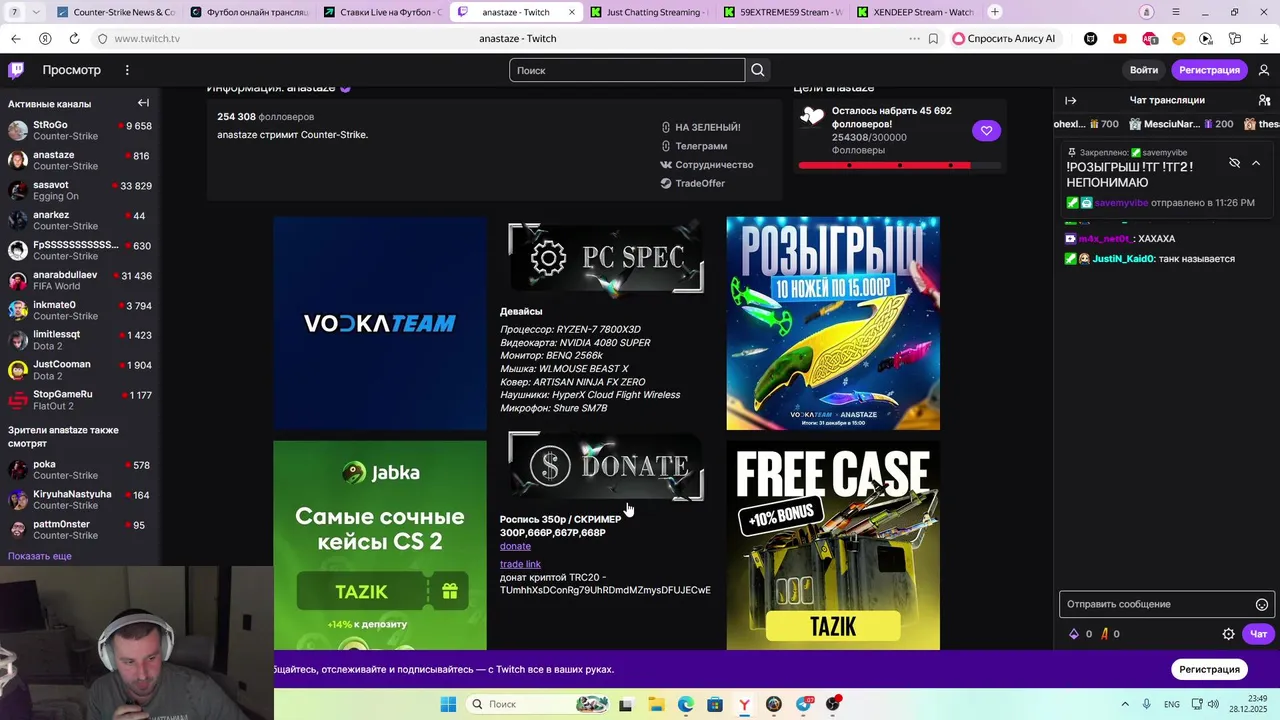
Task: Bookmark this page in address bar
Action: tap(933, 39)
